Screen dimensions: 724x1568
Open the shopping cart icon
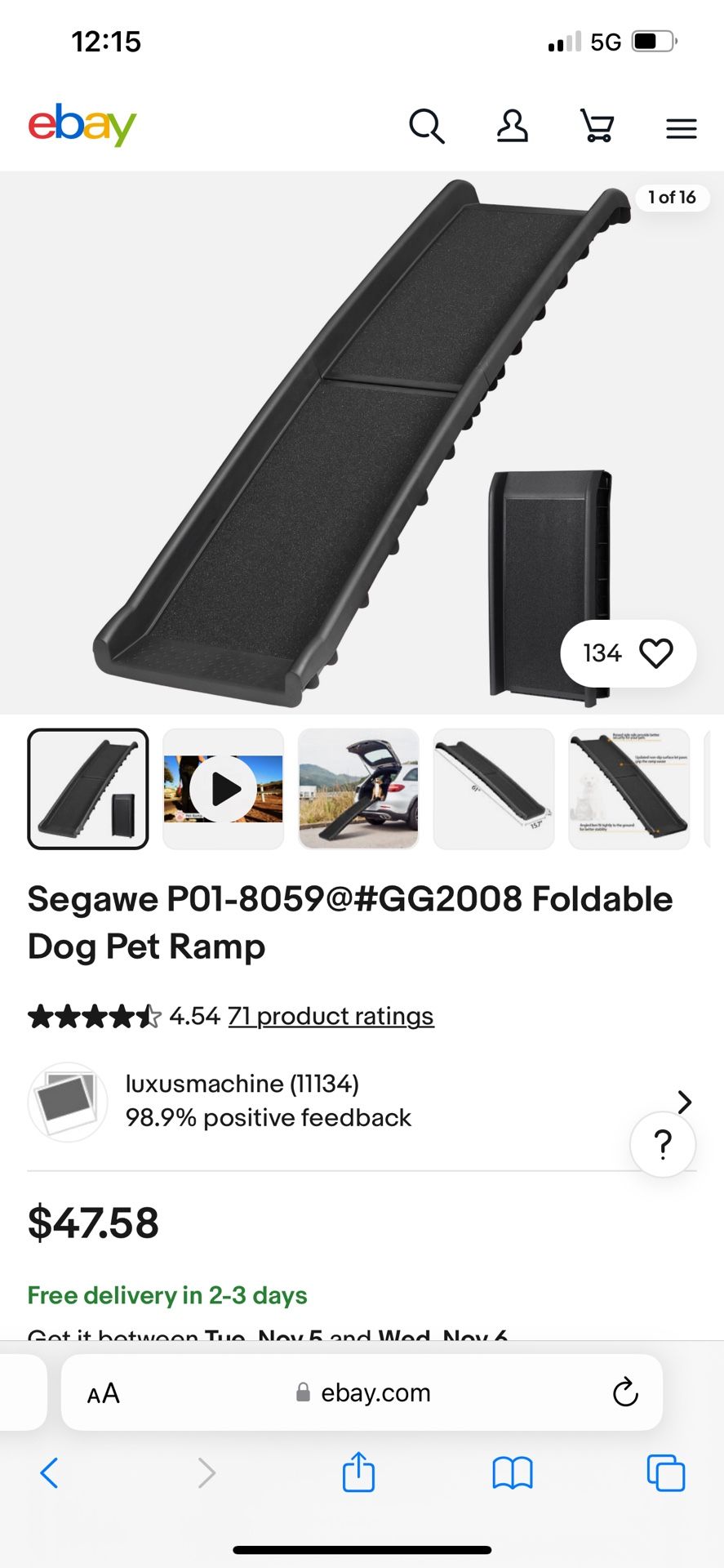click(597, 127)
